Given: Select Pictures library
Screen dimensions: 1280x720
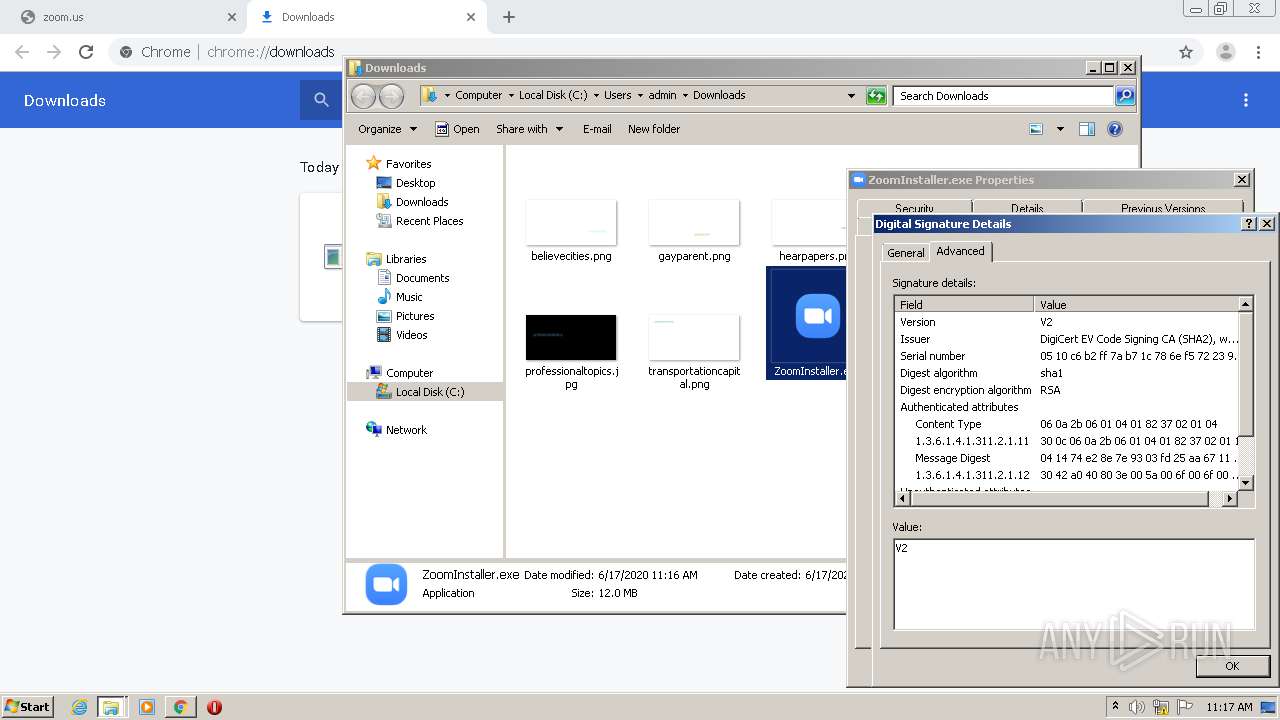Looking at the screenshot, I should pyautogui.click(x=414, y=316).
